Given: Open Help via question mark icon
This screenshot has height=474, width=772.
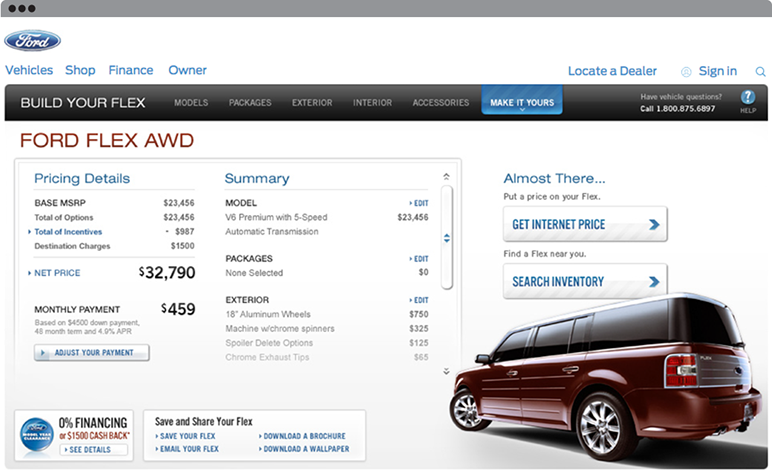Looking at the screenshot, I should tap(747, 97).
